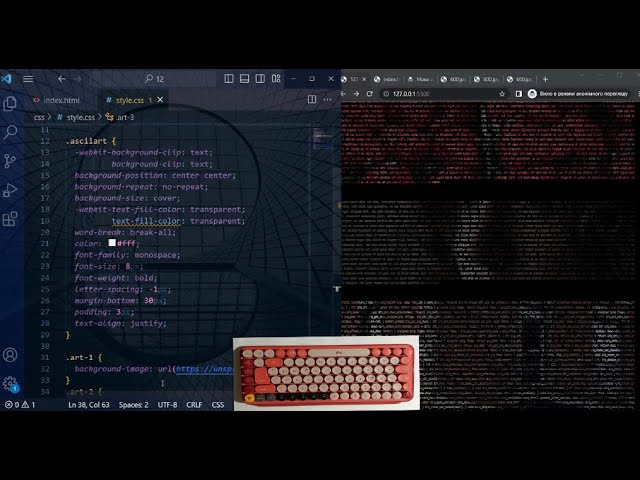Viewport: 640px width, 480px height.
Task: Open the Source Control view
Action: point(10,161)
